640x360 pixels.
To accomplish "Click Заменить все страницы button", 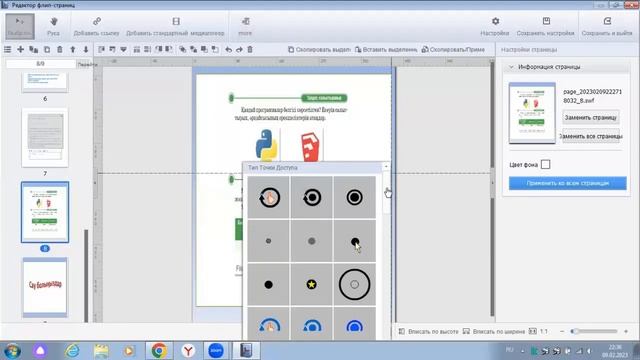I will pyautogui.click(x=591, y=136).
